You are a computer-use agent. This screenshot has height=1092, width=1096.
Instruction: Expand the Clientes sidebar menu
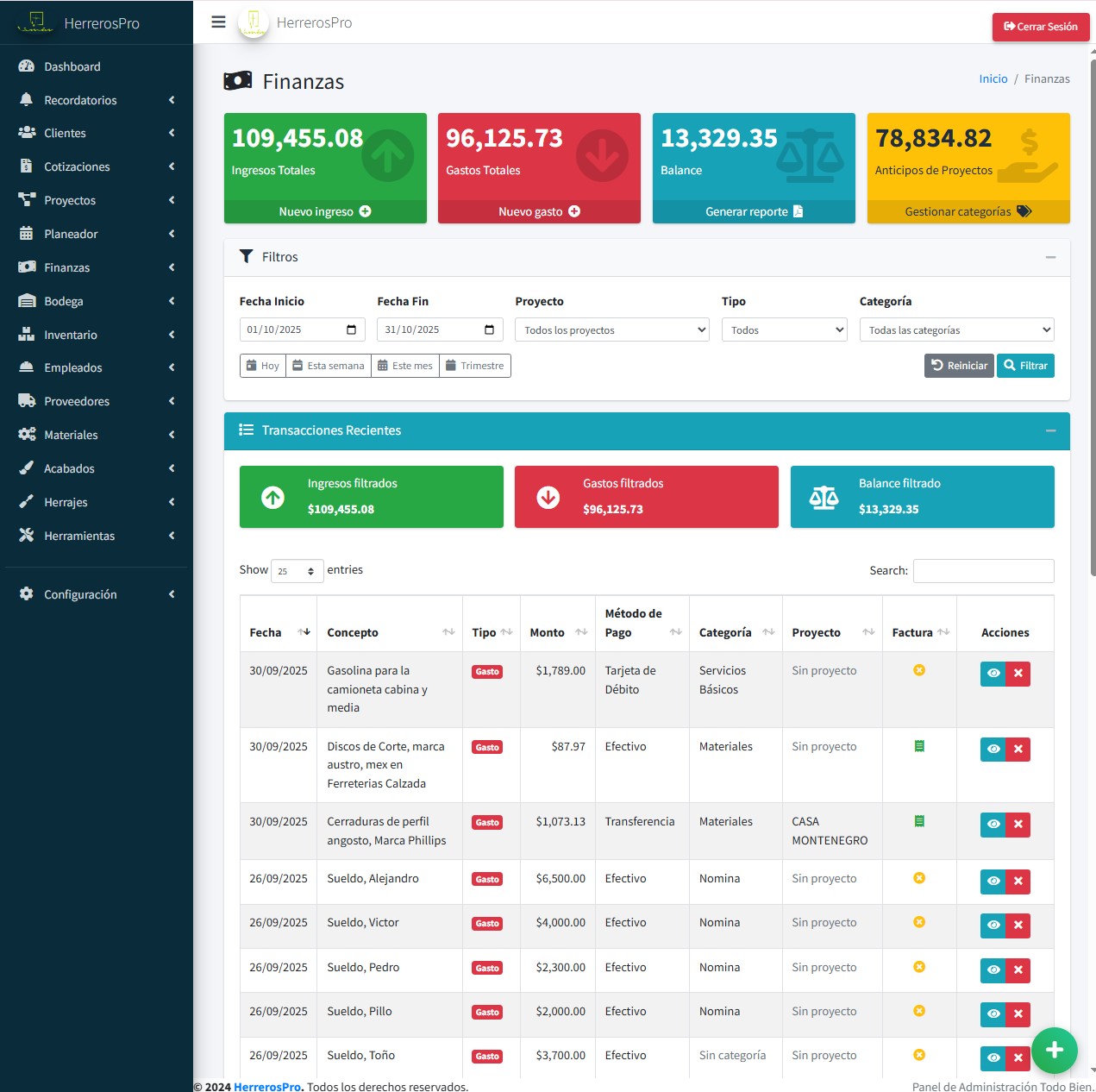pos(96,133)
